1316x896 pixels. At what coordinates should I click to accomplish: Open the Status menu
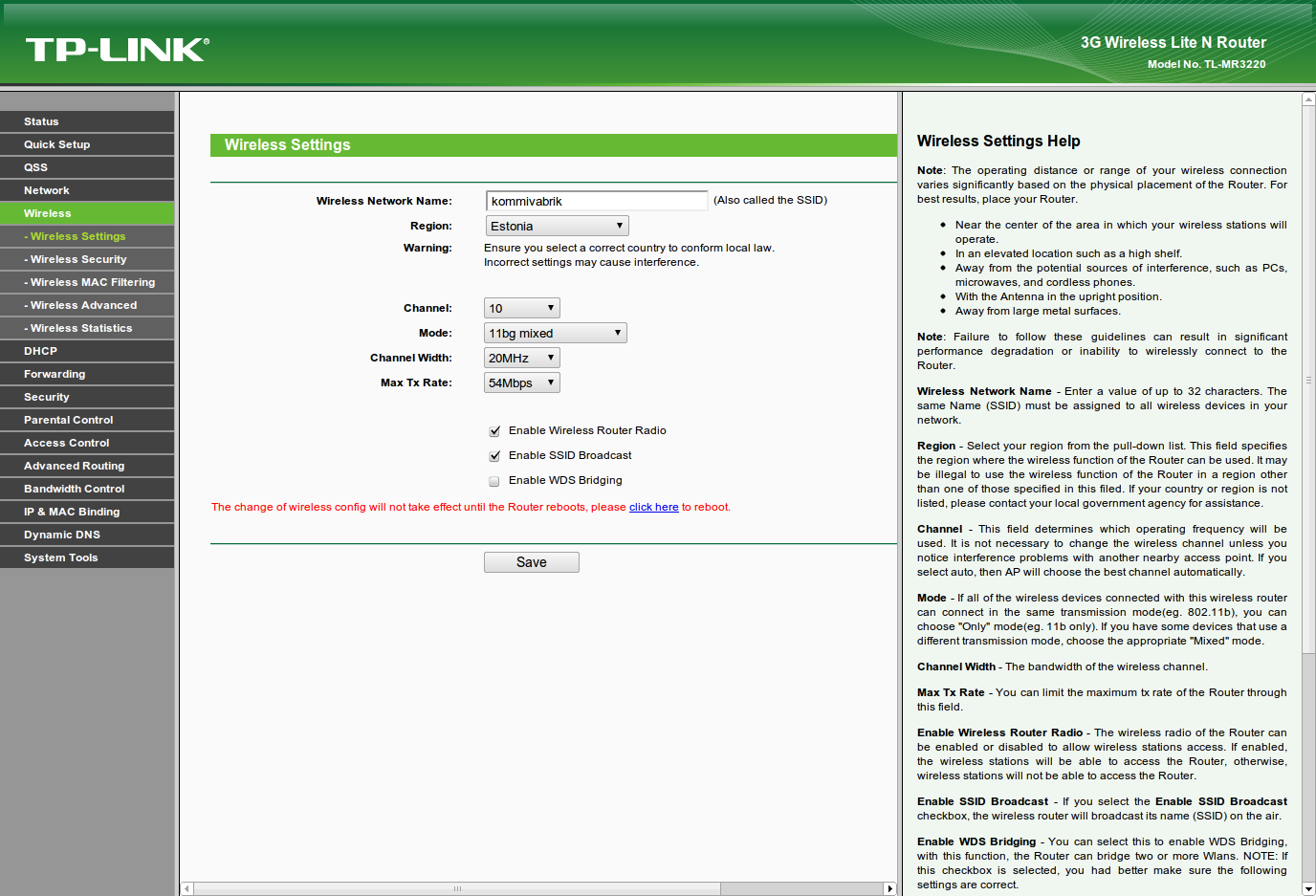(87, 121)
